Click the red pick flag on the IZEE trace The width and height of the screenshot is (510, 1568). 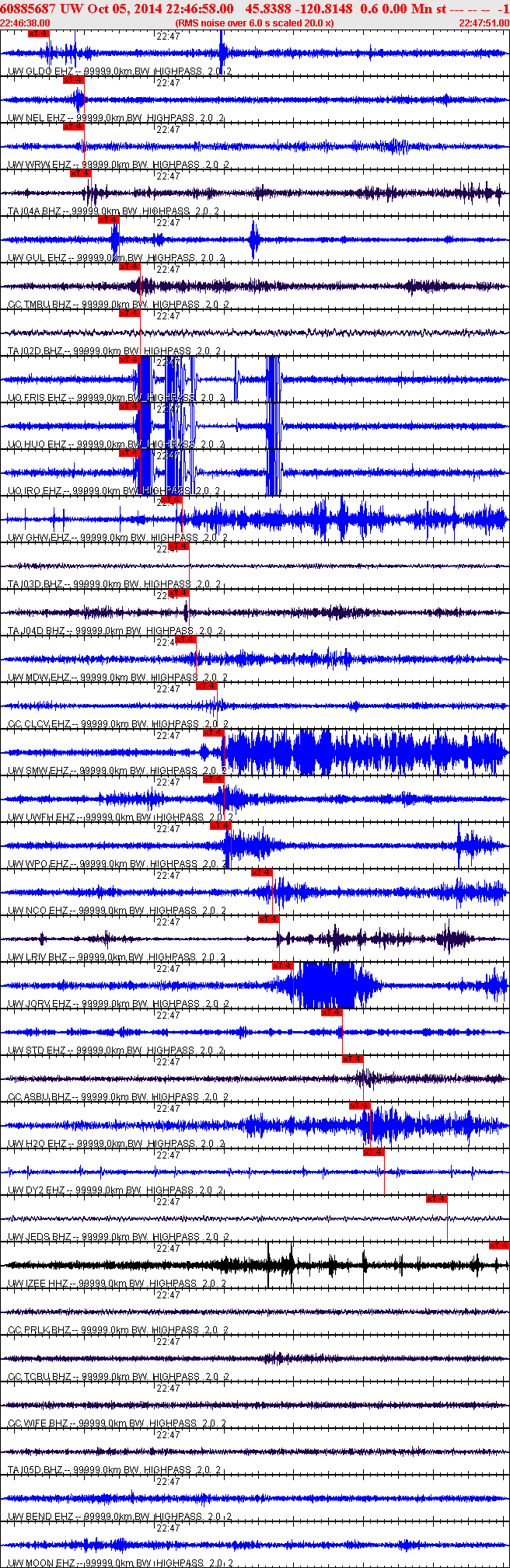499,1246
